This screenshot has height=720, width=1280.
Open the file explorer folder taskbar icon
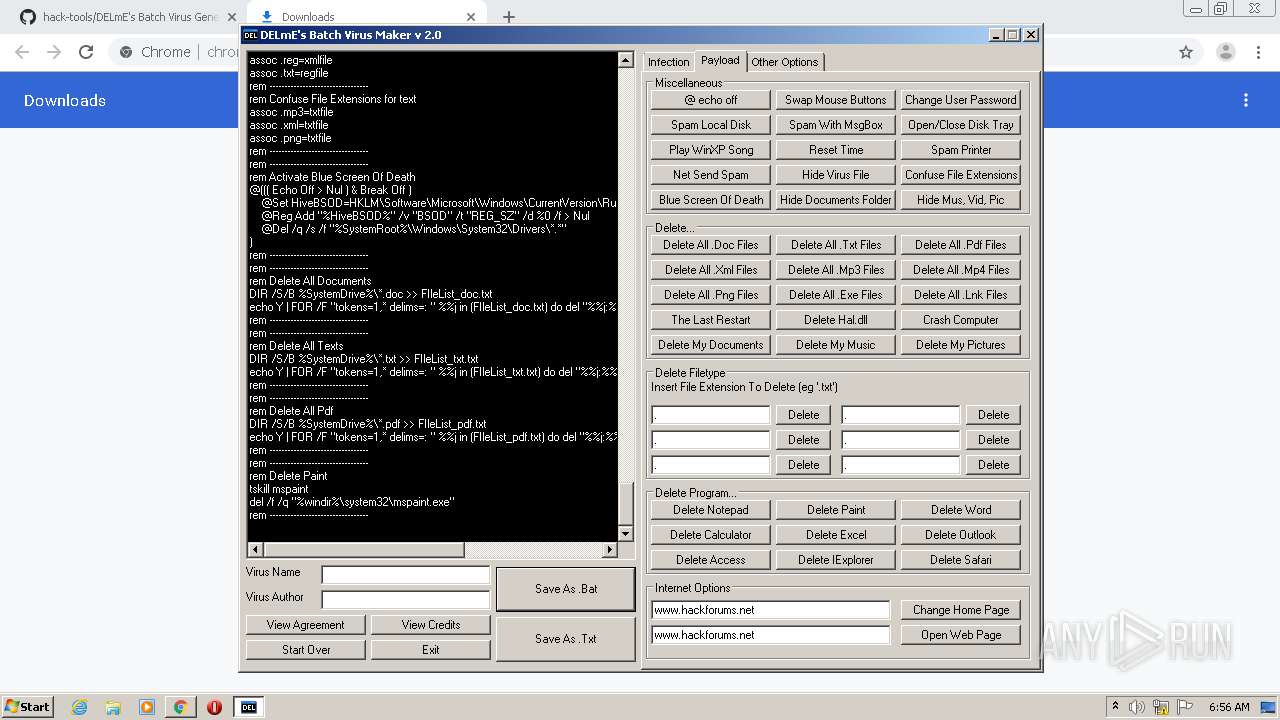click(113, 707)
